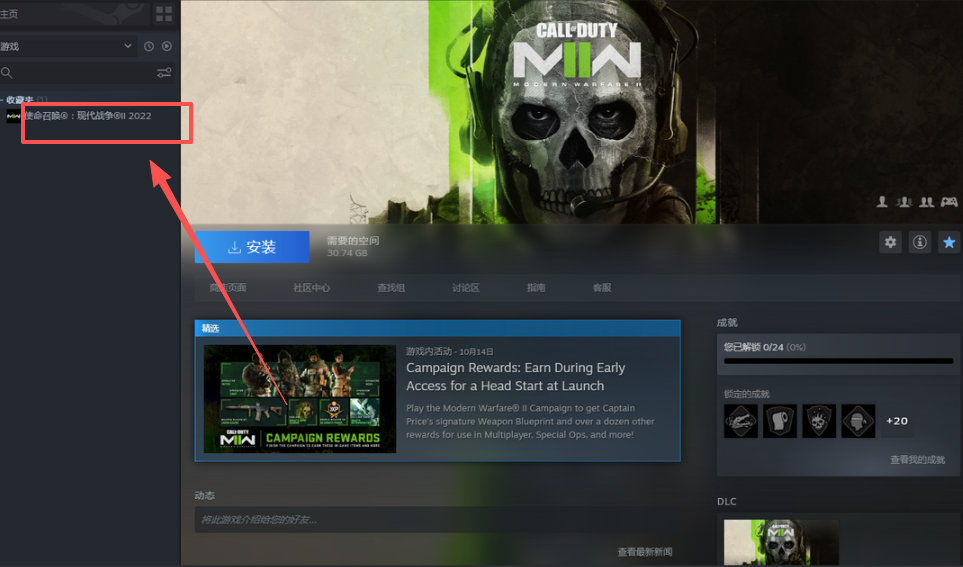Expand the 游戏 category dropdown

point(127,46)
